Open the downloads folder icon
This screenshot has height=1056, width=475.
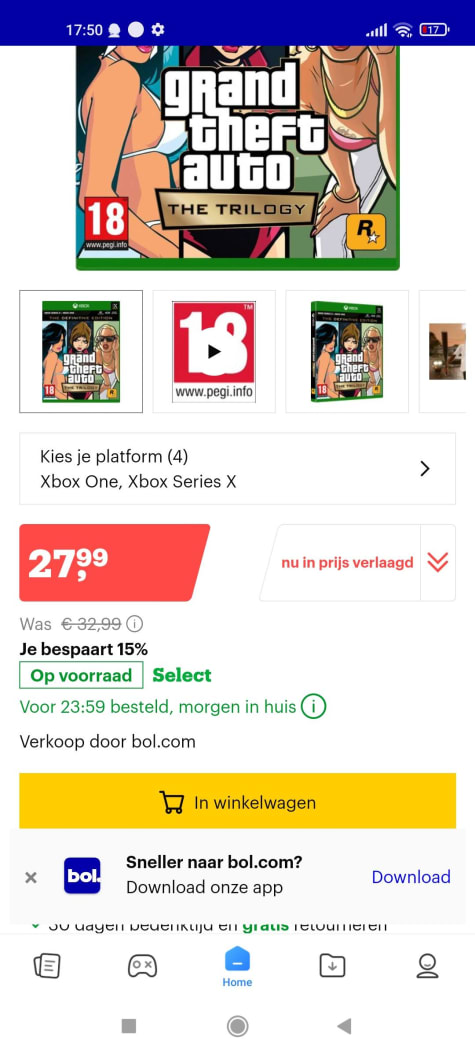click(332, 966)
